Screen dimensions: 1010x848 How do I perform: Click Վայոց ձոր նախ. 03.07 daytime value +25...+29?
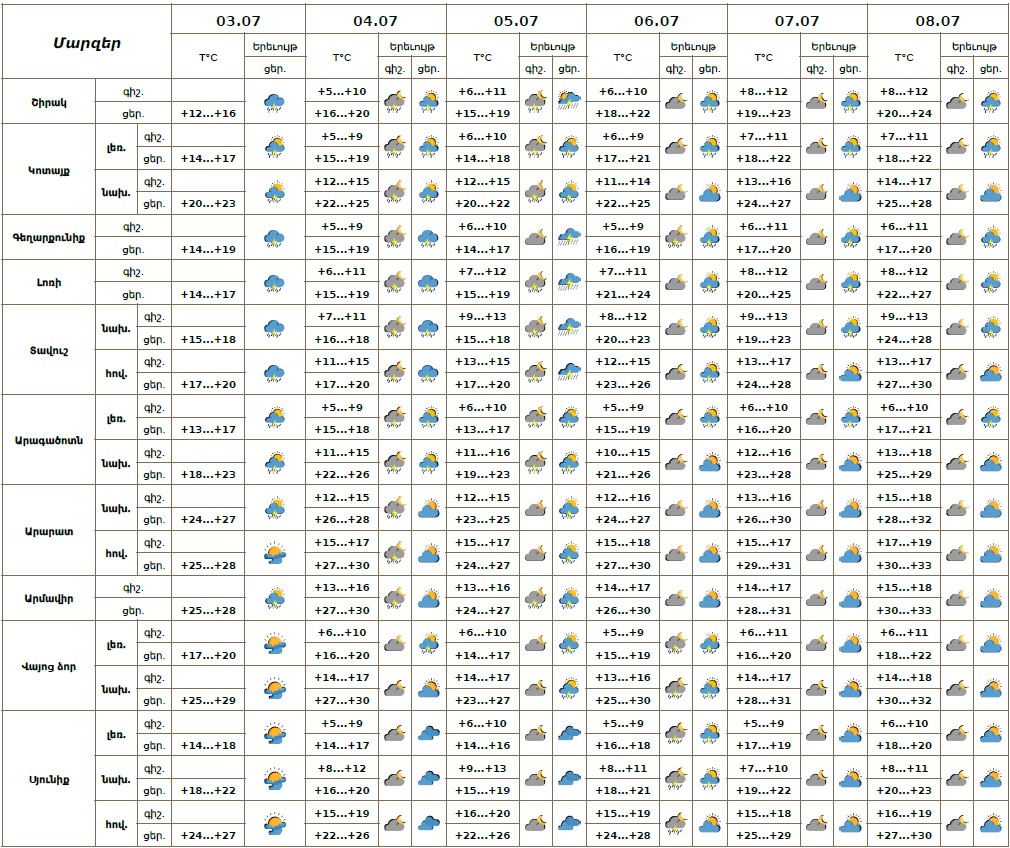click(x=208, y=700)
